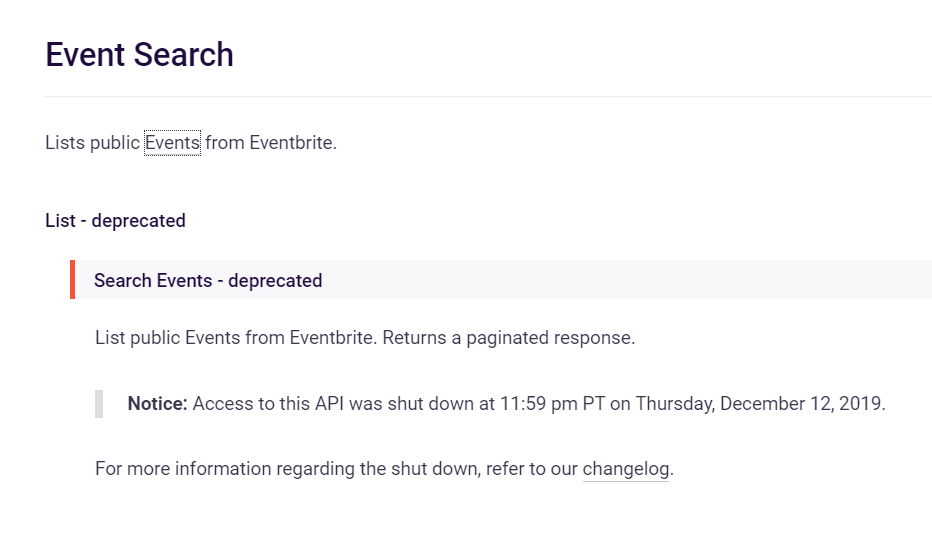The height and width of the screenshot is (539, 932).
Task: Click the 'Returns a paginated response' sentence
Action: tap(508, 338)
